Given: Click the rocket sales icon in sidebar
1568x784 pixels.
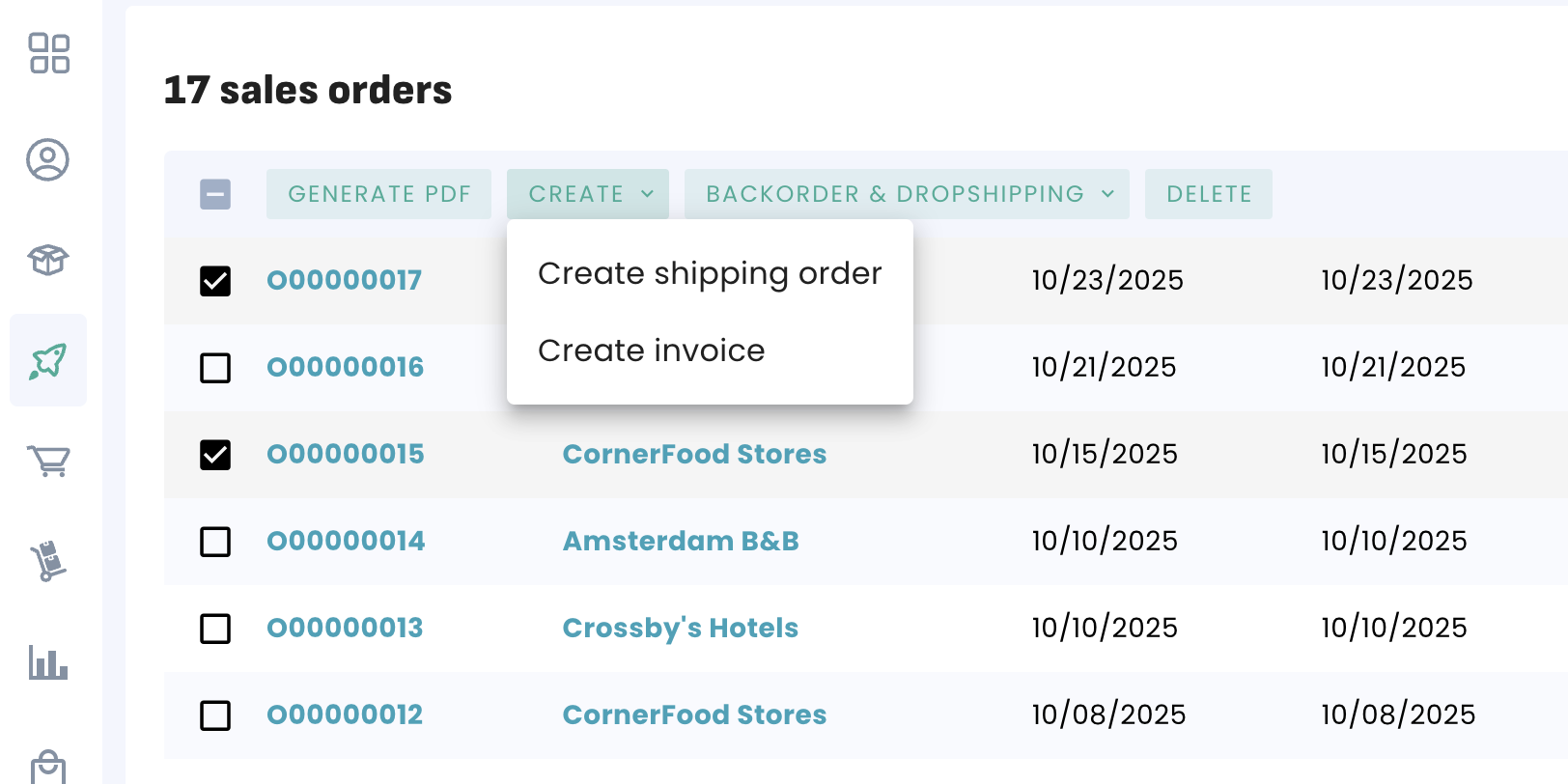Looking at the screenshot, I should pos(47,361).
